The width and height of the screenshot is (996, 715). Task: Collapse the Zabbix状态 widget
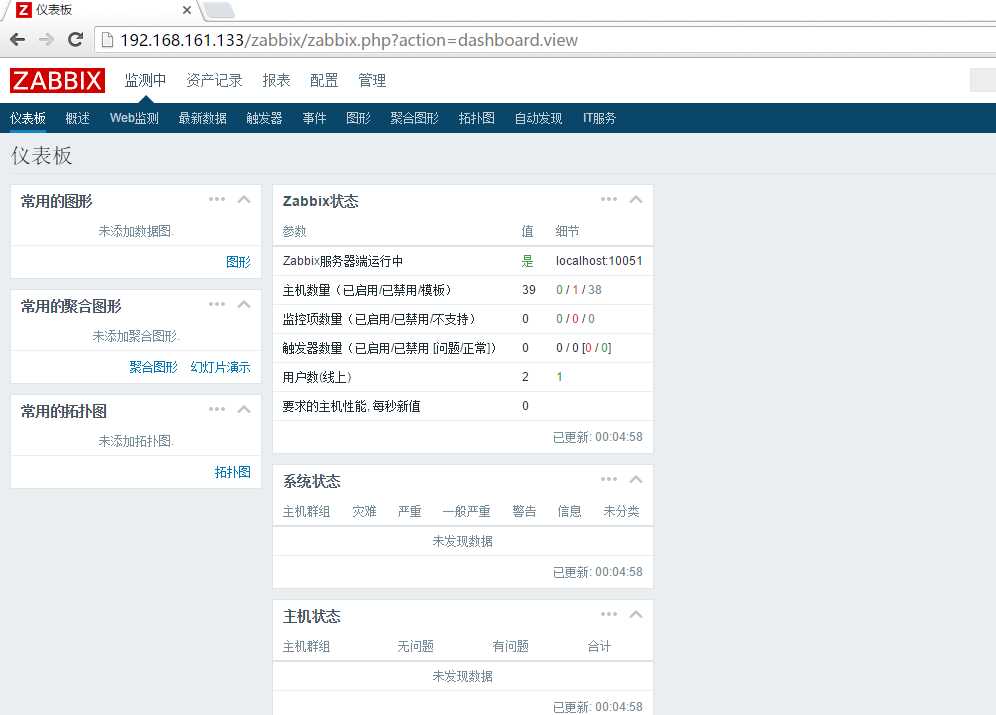click(636, 199)
